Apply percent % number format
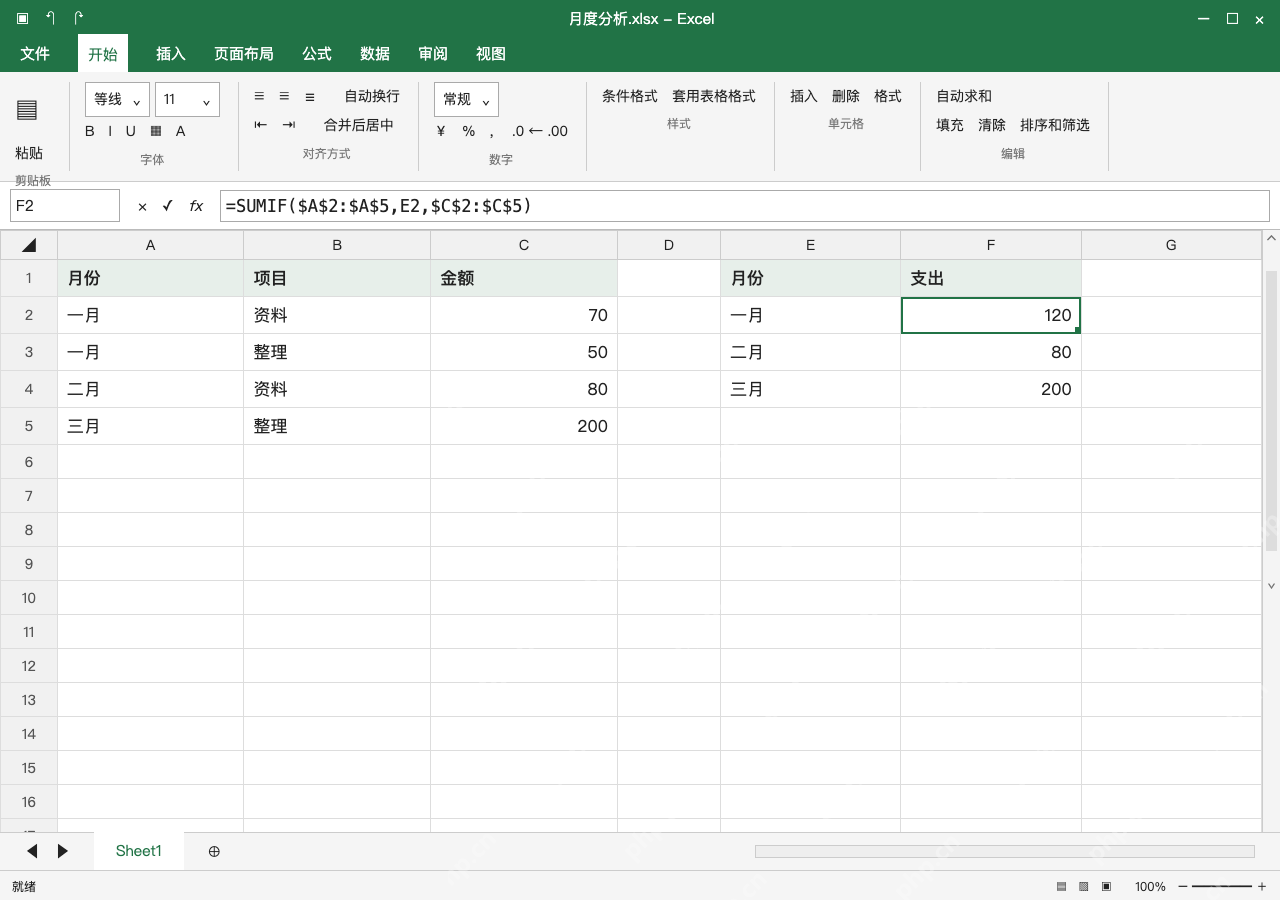 [469, 131]
